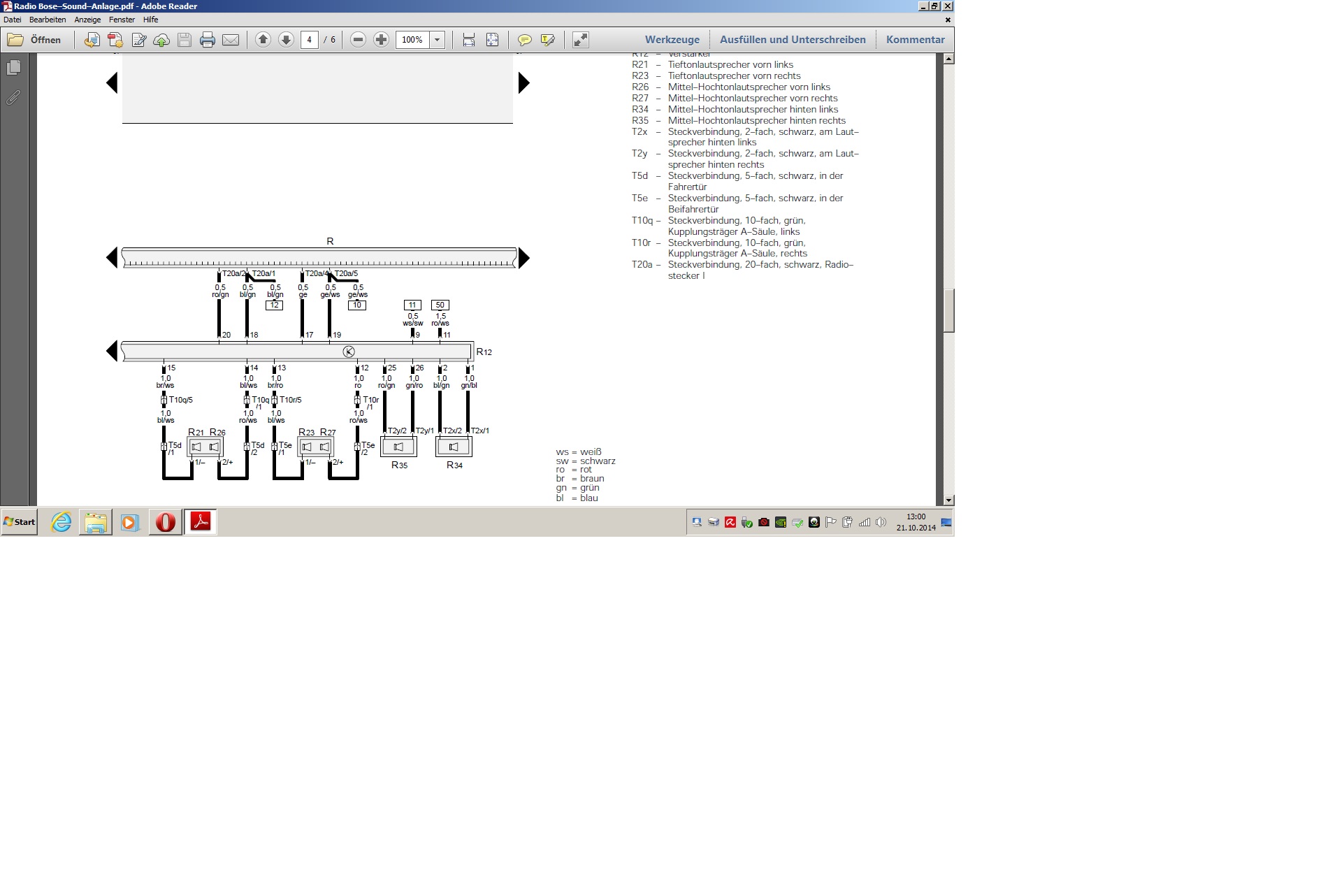
Task: Open the Fenster menu
Action: pos(122,20)
